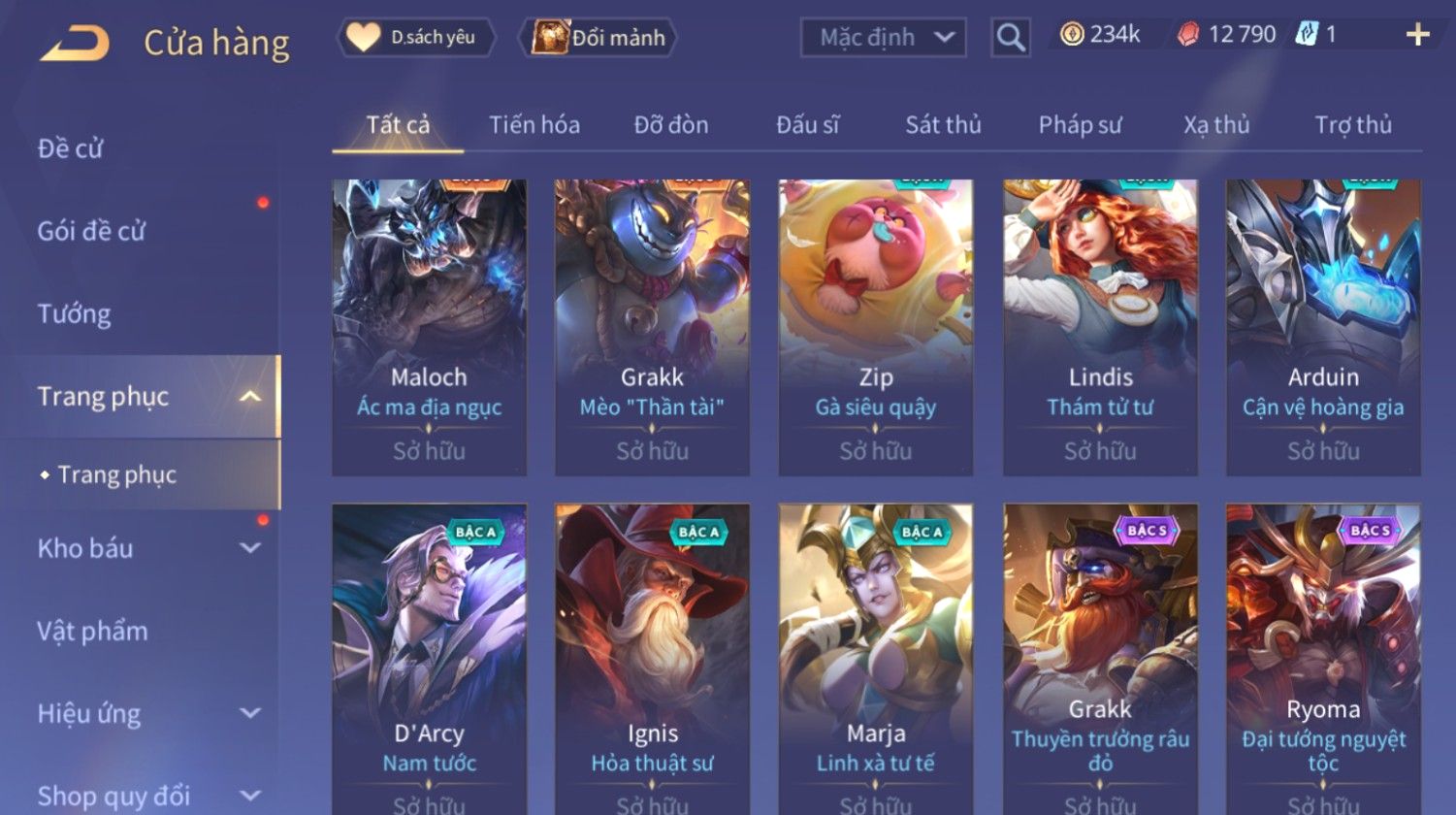1456x815 pixels.
Task: Tap the plus icon to add currency
Action: point(1417,36)
